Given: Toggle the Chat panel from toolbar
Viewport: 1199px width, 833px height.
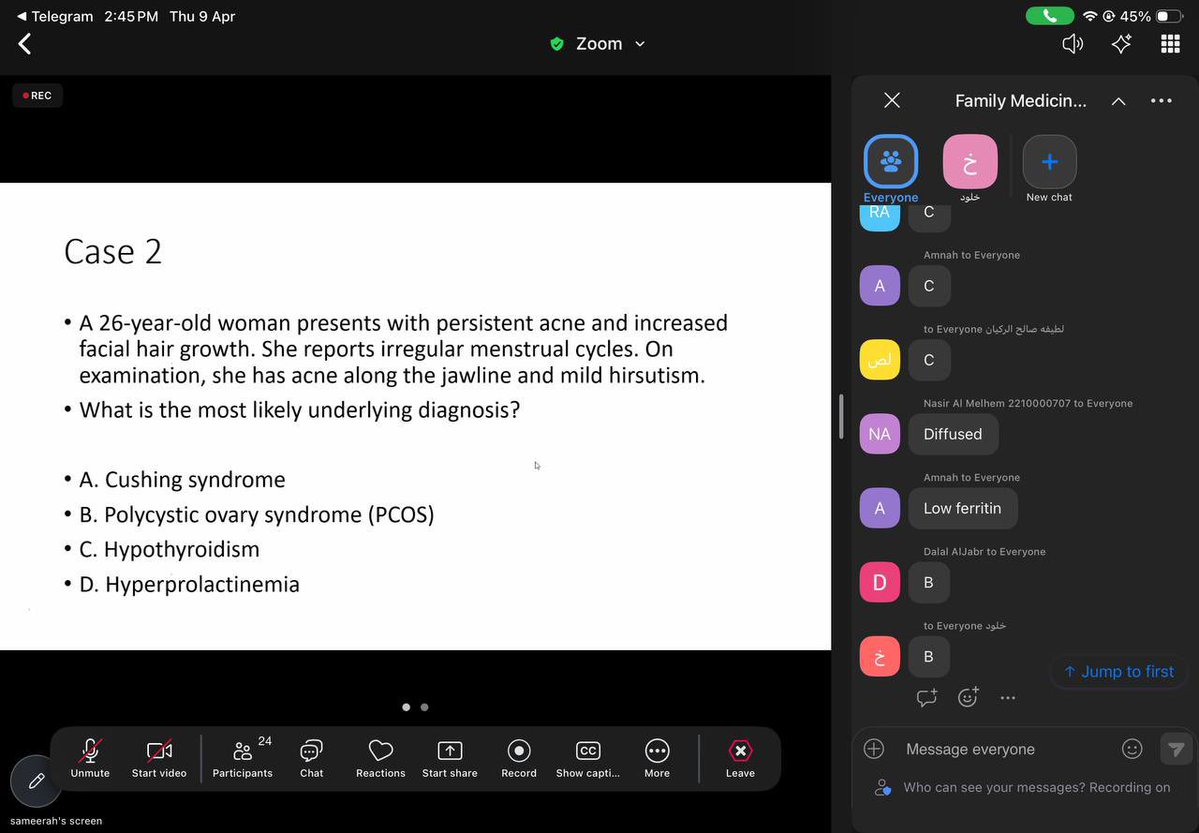Looking at the screenshot, I should coord(311,759).
